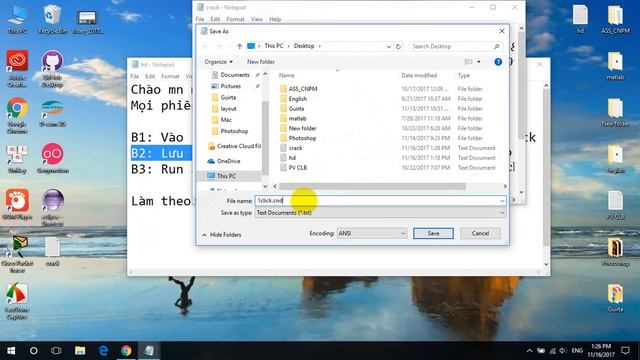The image size is (640, 360).
Task: Open Microsoft Edge from the taskbar
Action: point(103,351)
